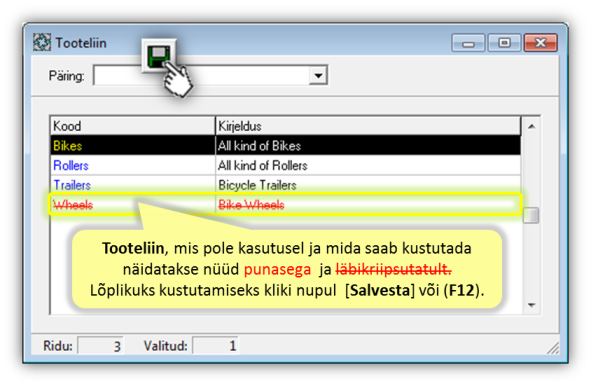
Task: Select the Trailers code cell
Action: tap(133, 185)
